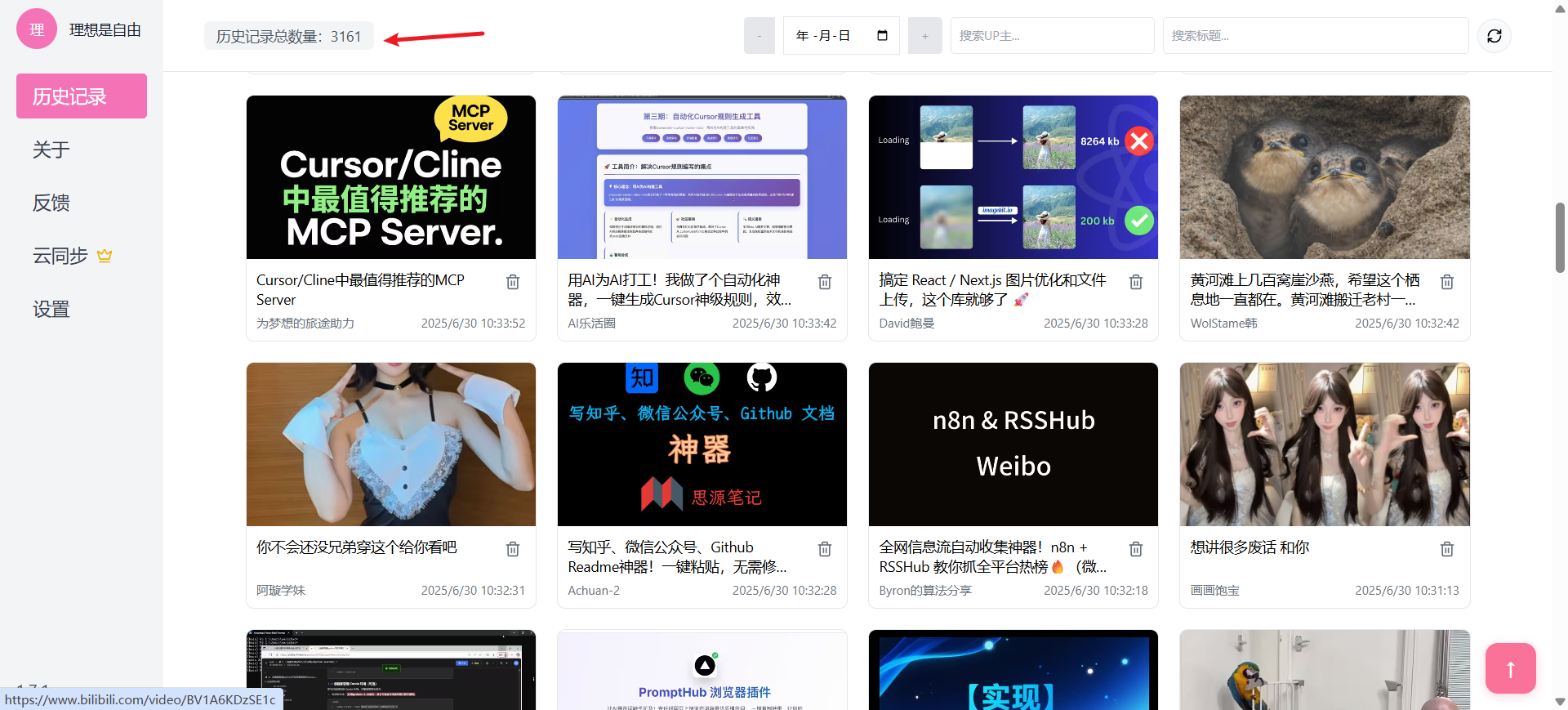Open title Cursor/Cline中最值得推荐的MCP Server
This screenshot has height=710, width=1568.
tap(360, 290)
